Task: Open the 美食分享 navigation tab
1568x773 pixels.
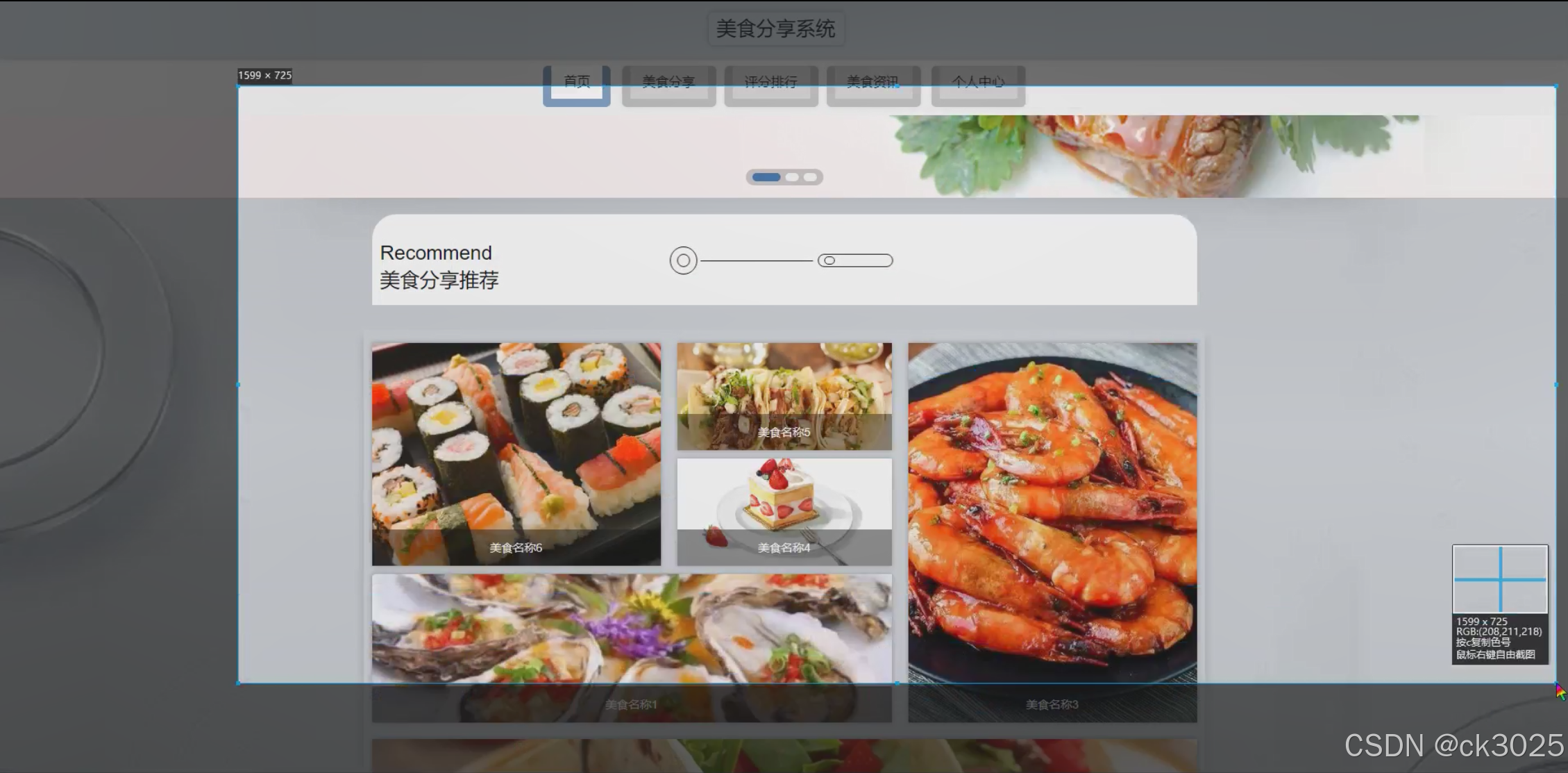Action: pos(668,84)
